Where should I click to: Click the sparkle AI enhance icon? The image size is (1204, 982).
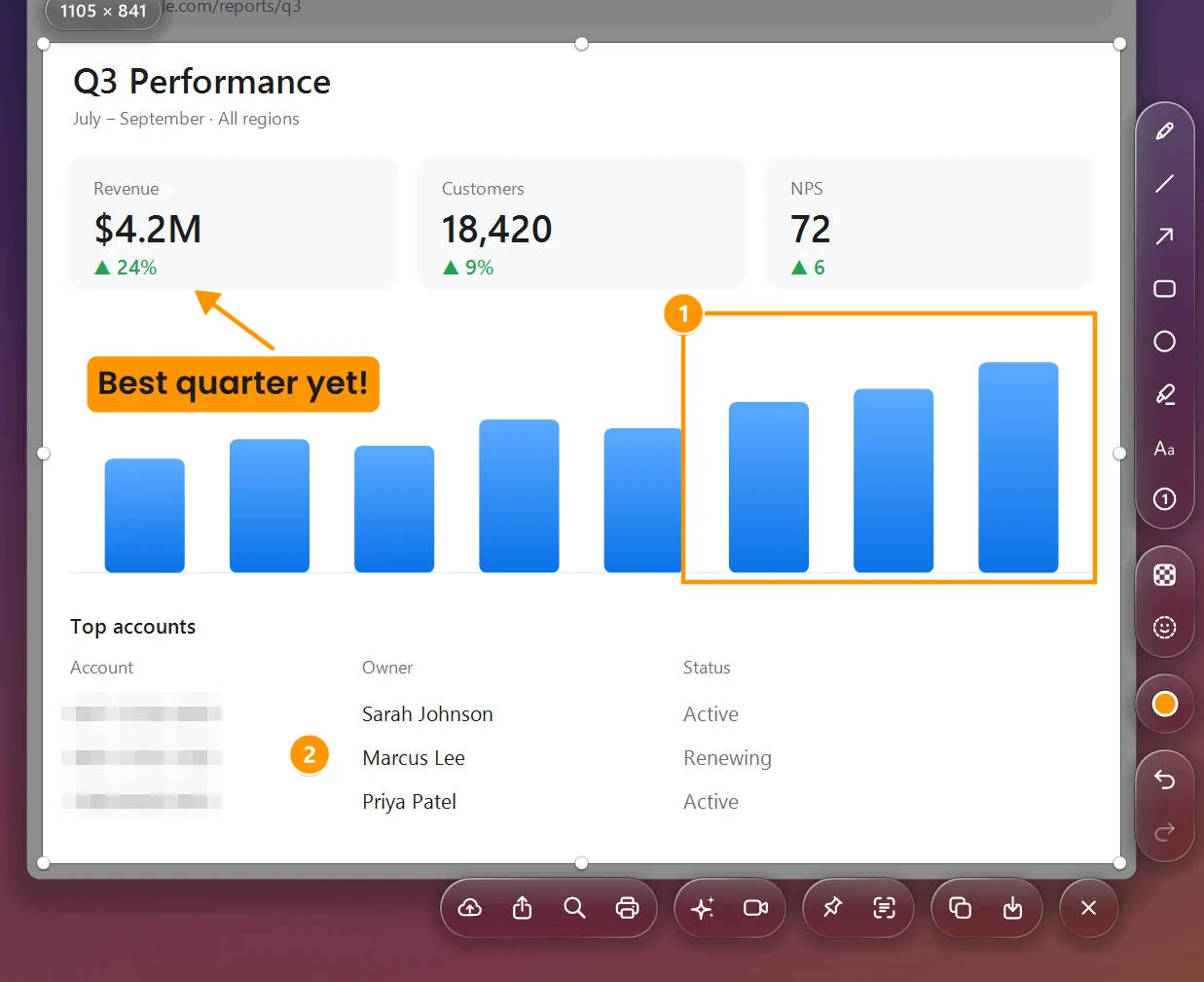tap(703, 908)
